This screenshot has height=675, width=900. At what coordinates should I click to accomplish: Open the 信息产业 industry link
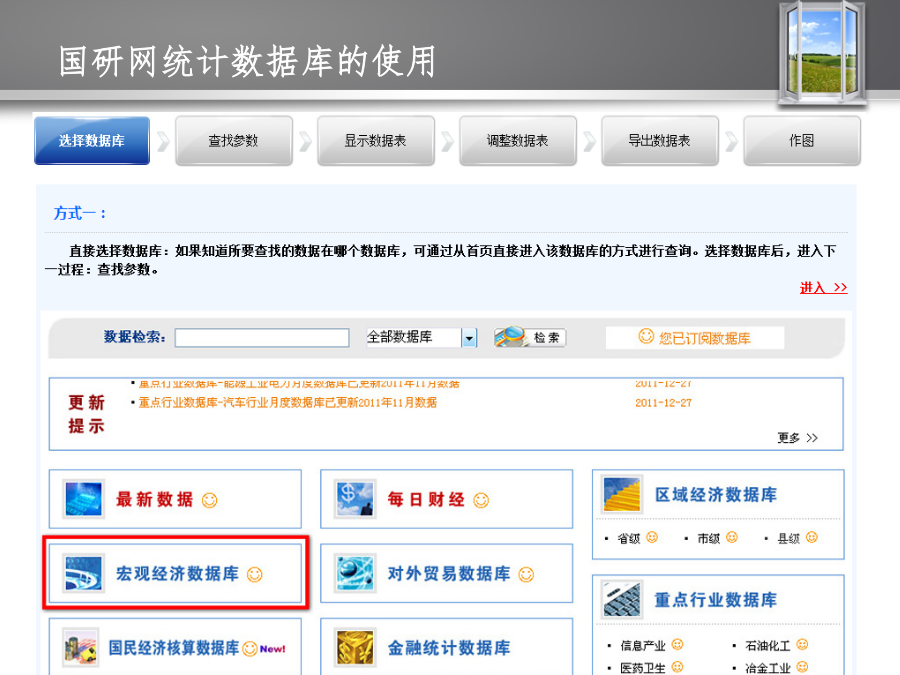[643, 646]
